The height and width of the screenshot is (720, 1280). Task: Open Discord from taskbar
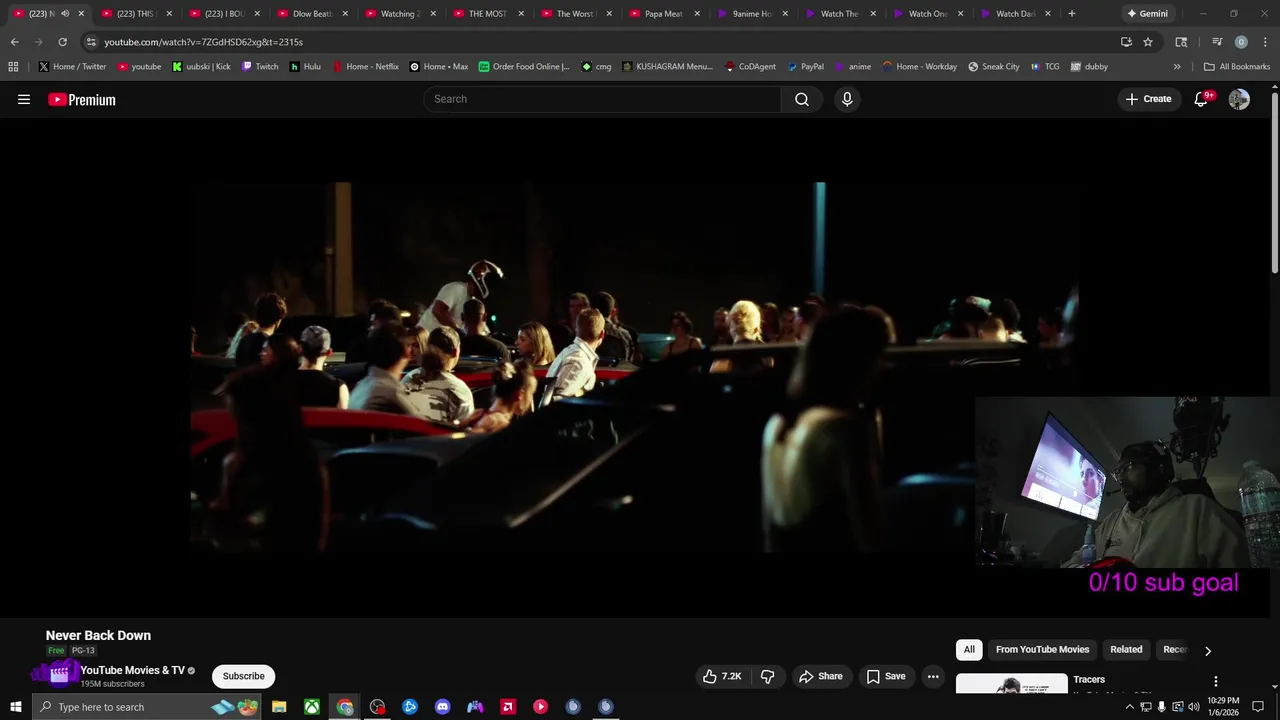(x=442, y=707)
